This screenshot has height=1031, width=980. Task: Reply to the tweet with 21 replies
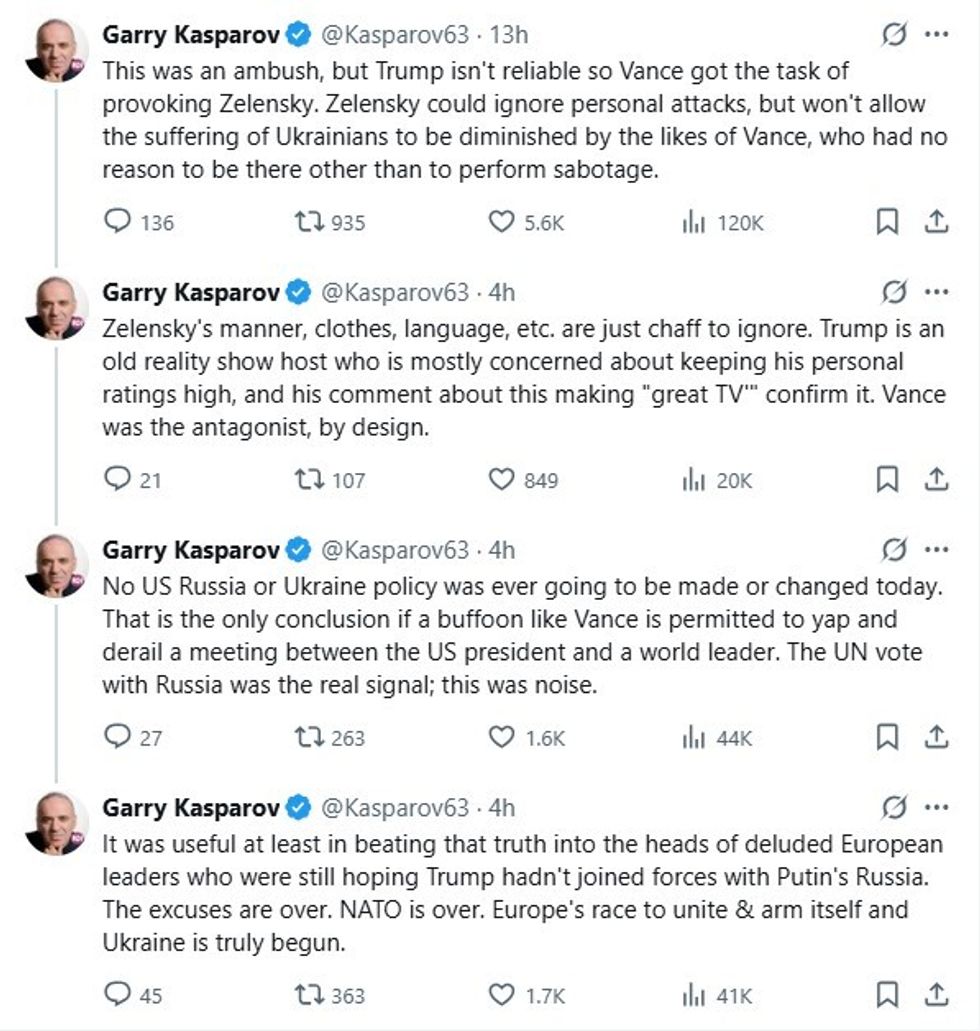coord(119,480)
